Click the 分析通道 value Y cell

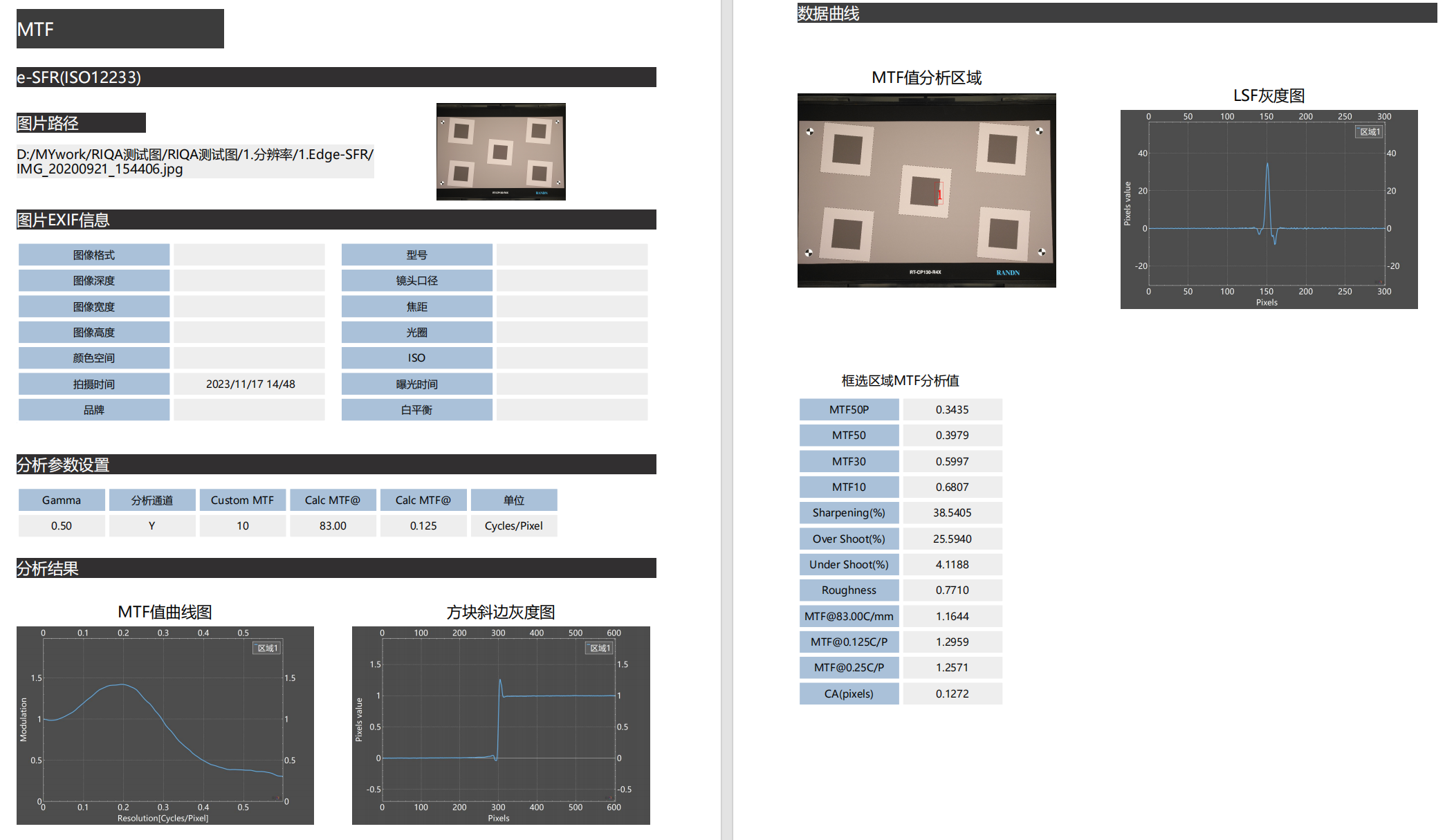pos(151,525)
